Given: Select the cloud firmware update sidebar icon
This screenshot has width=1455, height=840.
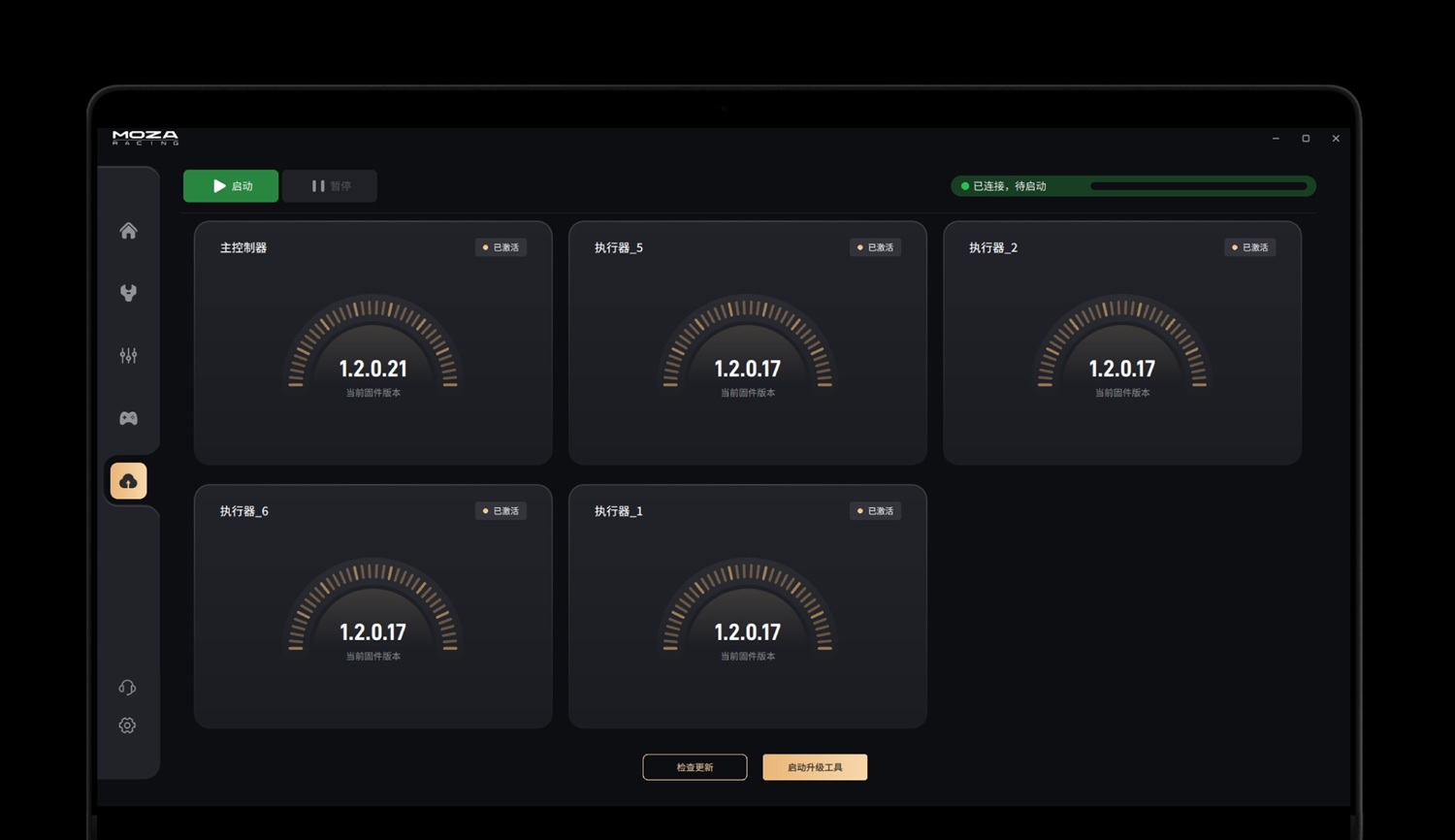Looking at the screenshot, I should [x=128, y=481].
